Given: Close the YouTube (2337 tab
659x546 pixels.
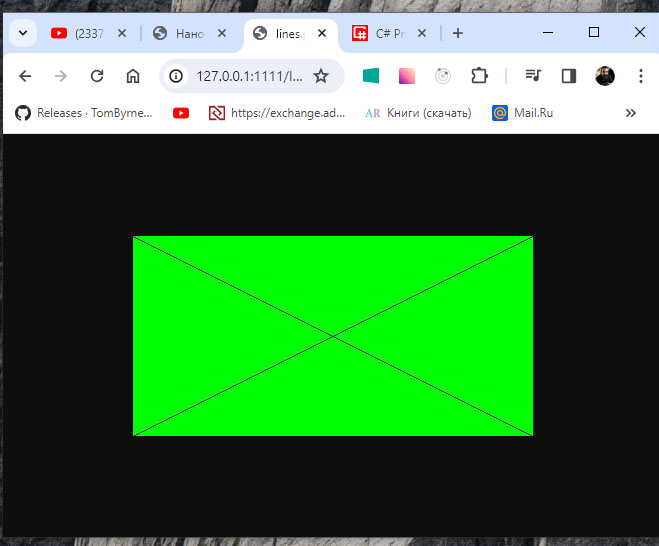Looking at the screenshot, I should (122, 33).
